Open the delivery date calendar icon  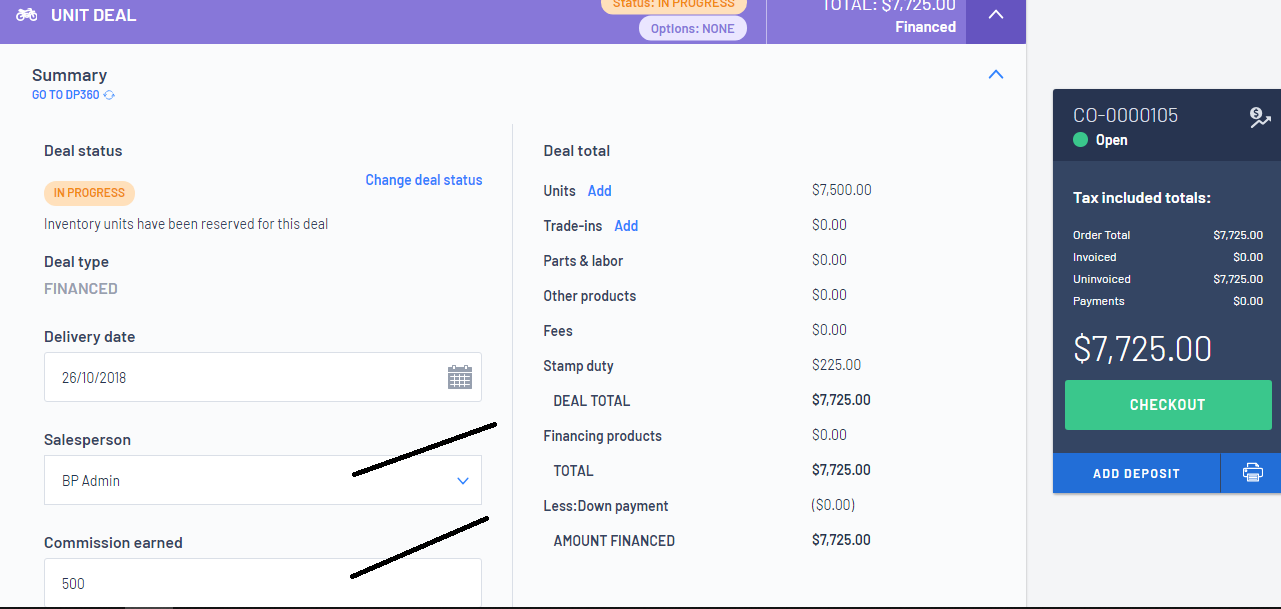pyautogui.click(x=460, y=377)
